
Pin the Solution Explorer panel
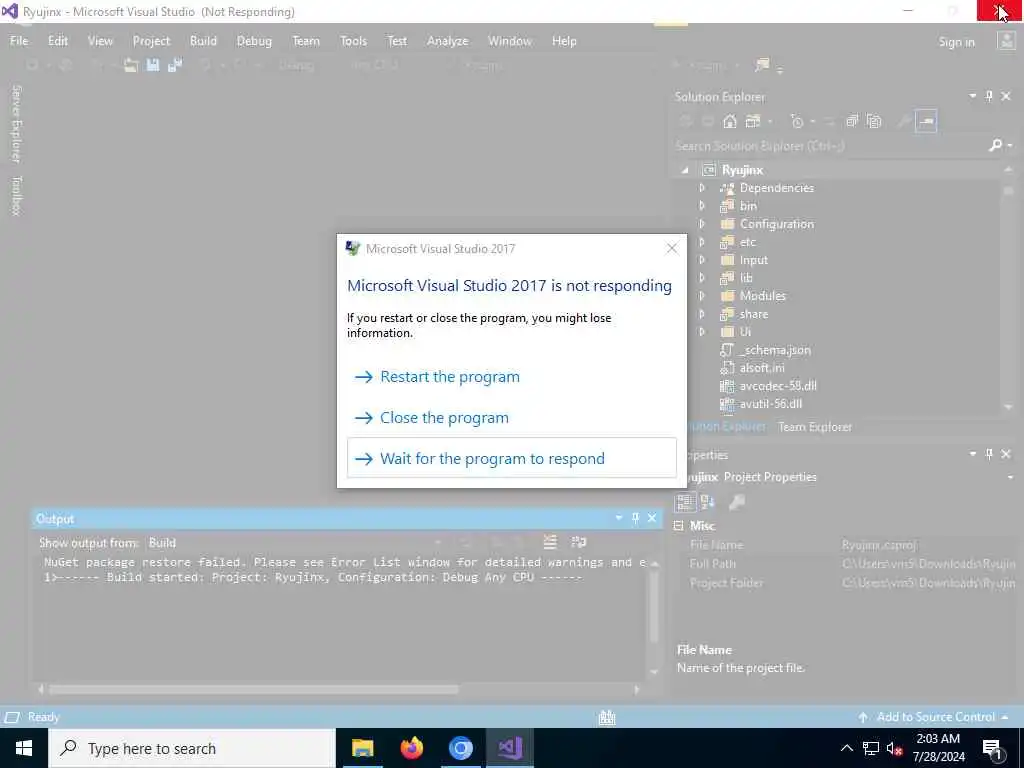[989, 96]
